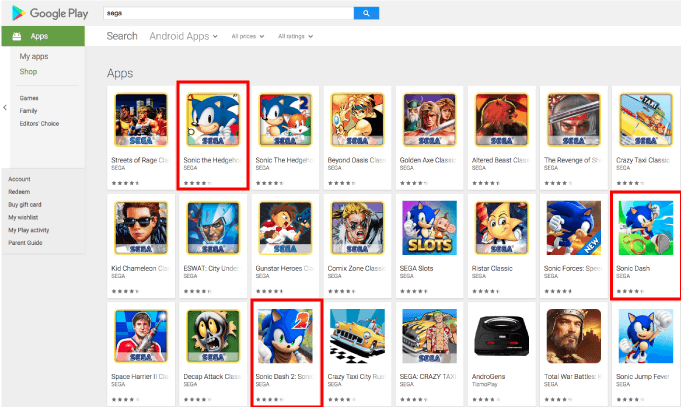Open the Decap Attack Classic icon

[213, 336]
